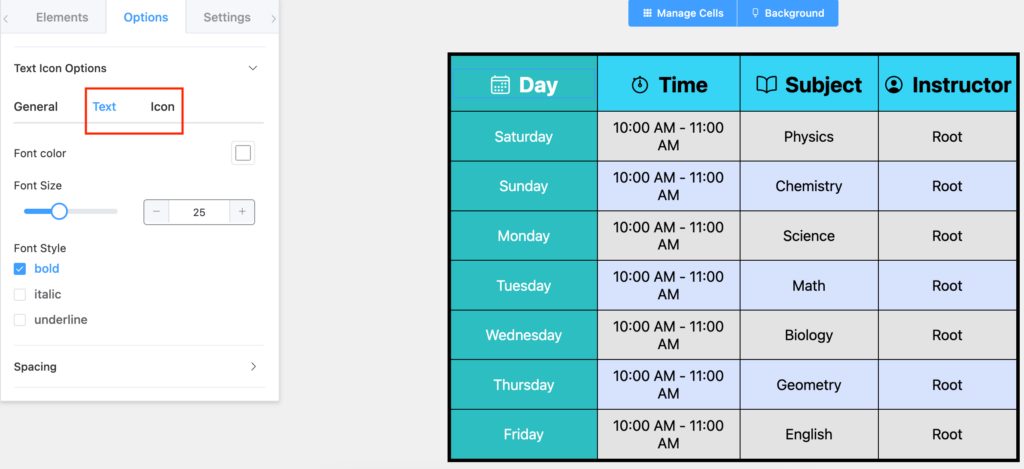Collapse the Text Icon Options section
Viewport: 1024px width, 469px height.
coord(253,68)
